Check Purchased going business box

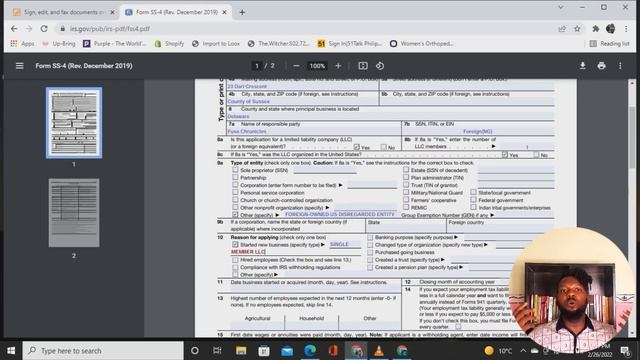(370, 252)
